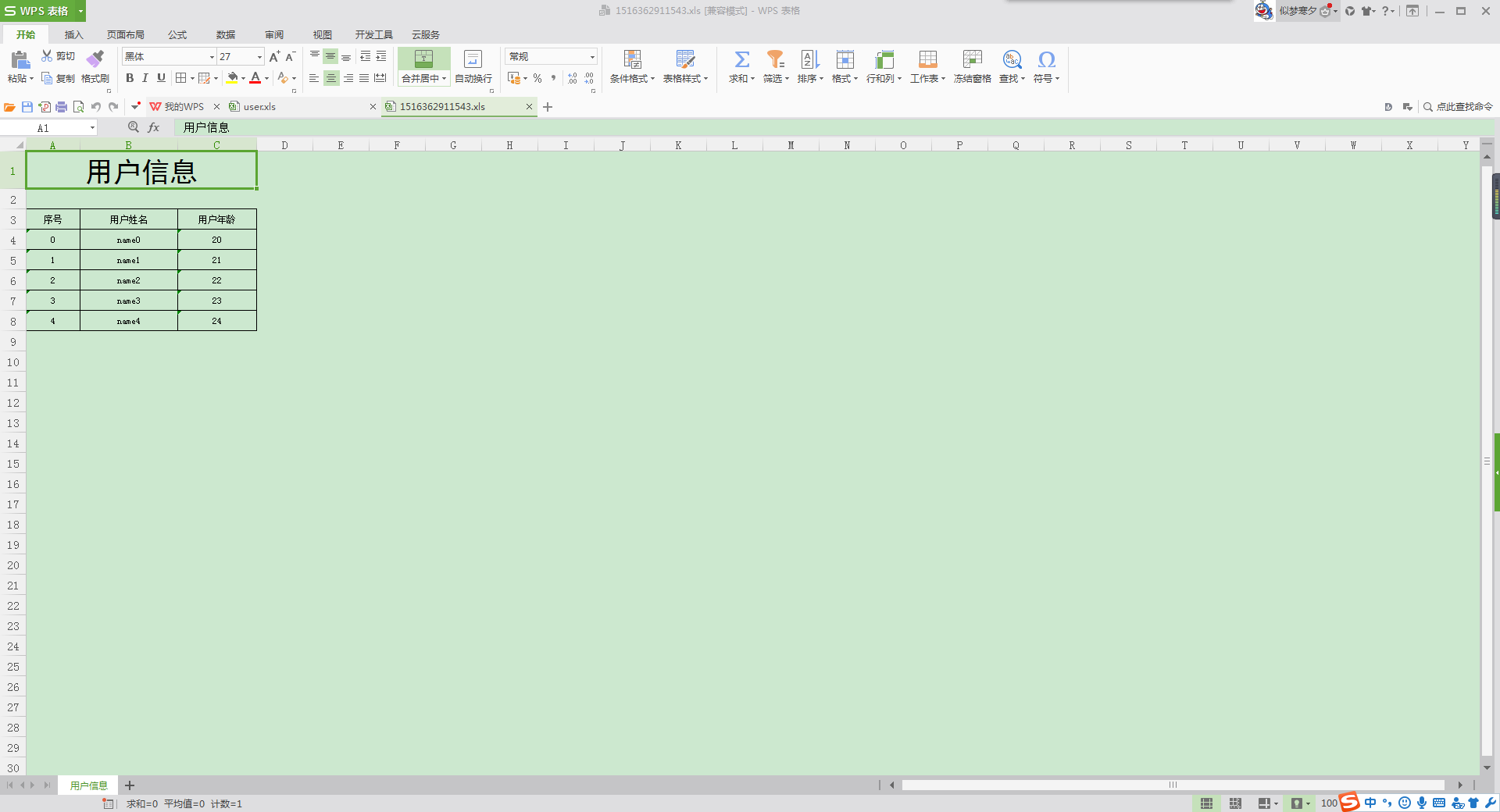Switch to 插入 ribbon tab
The image size is (1500, 812).
[x=73, y=34]
